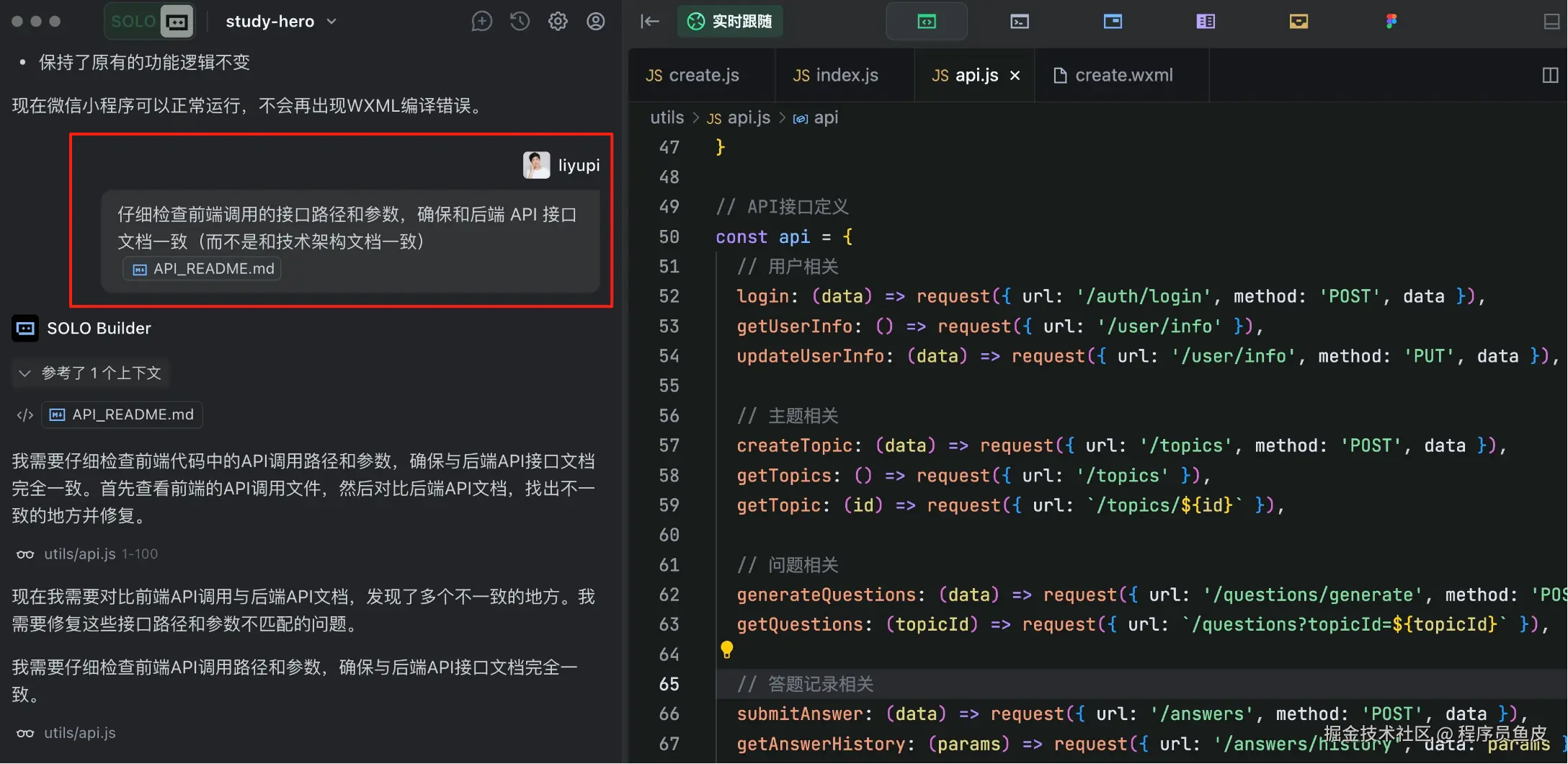Close the api.js tab
The width and height of the screenshot is (1568, 764).
1015,76
